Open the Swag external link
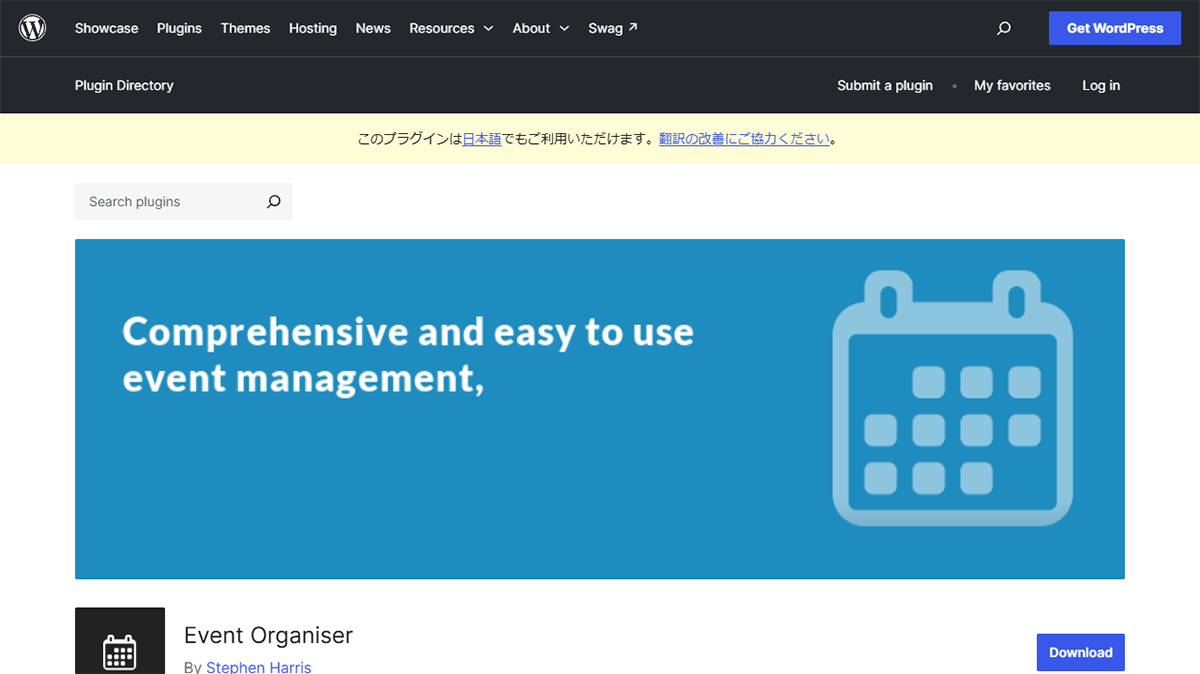 (613, 28)
